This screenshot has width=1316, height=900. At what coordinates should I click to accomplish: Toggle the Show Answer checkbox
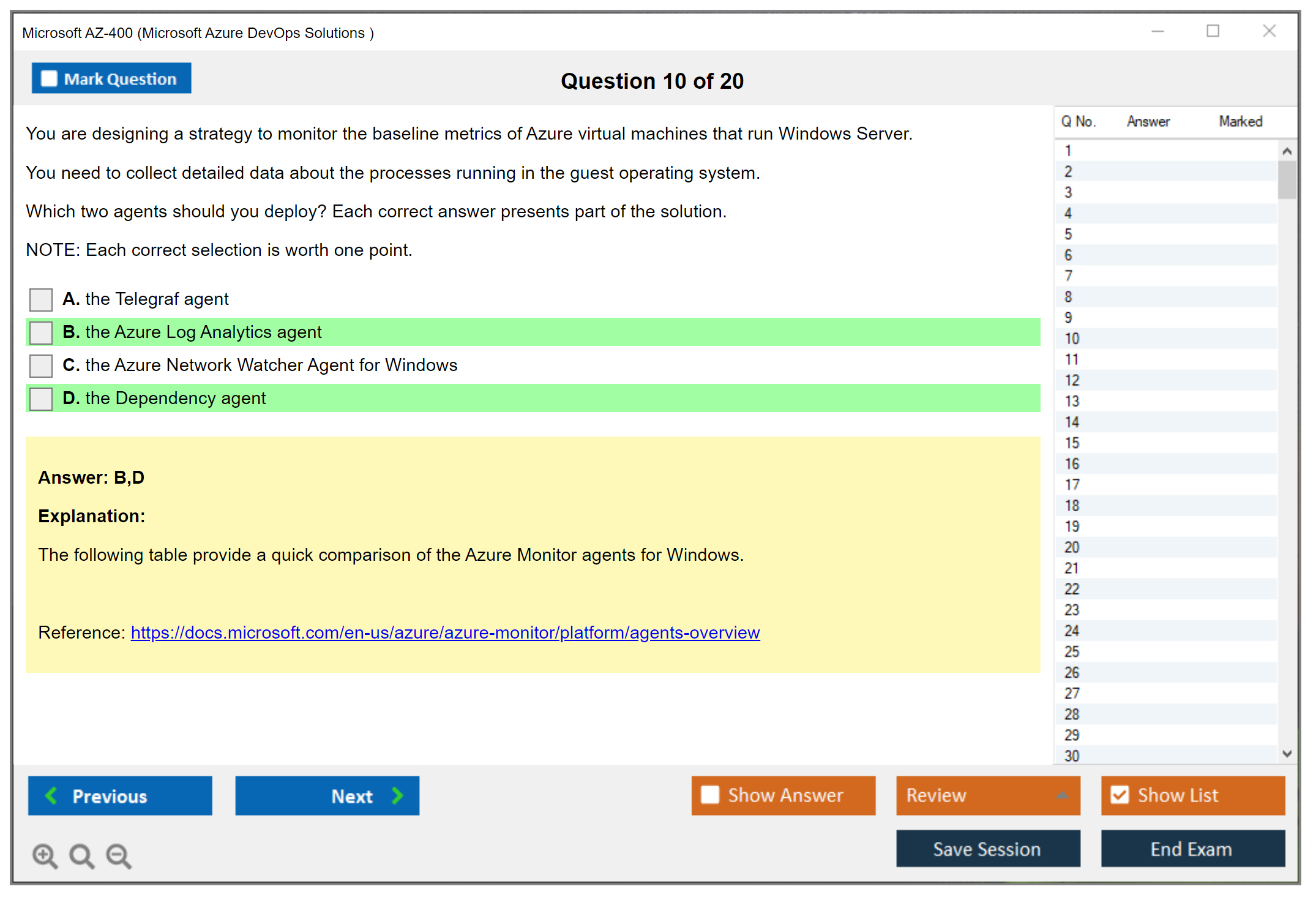710,795
